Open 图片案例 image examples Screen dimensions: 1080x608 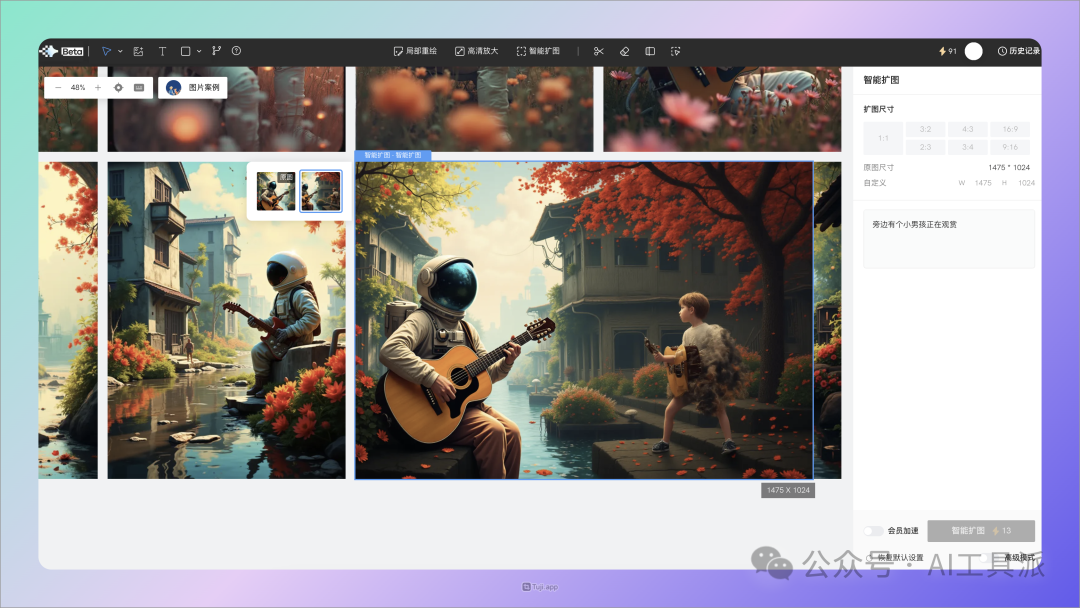coord(193,87)
